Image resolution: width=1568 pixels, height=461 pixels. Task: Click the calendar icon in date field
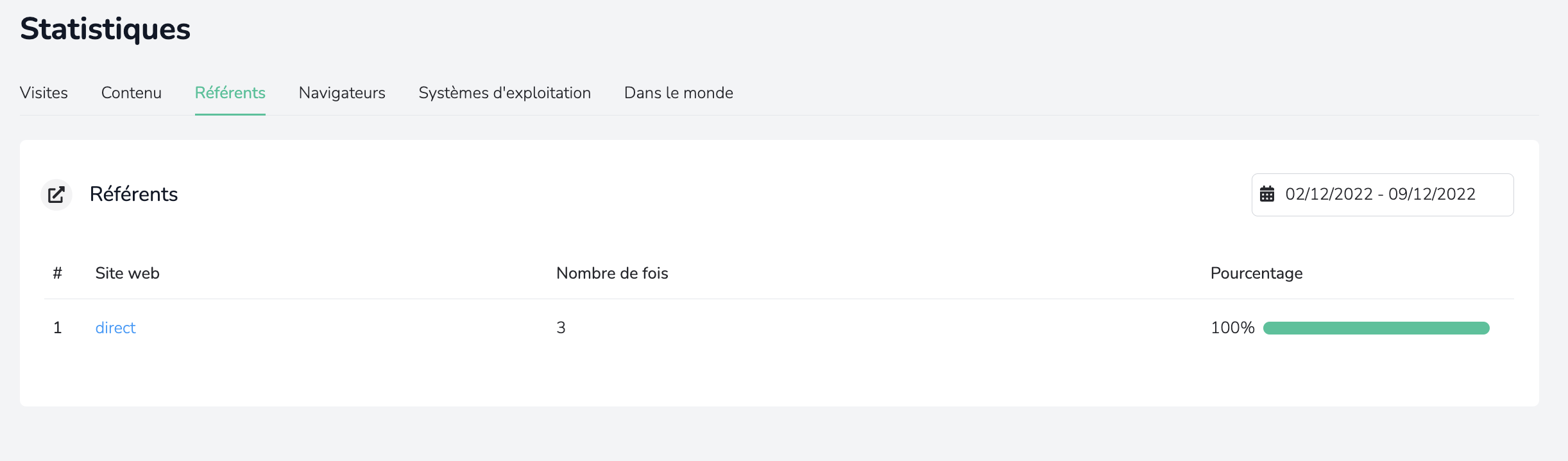pos(1267,194)
